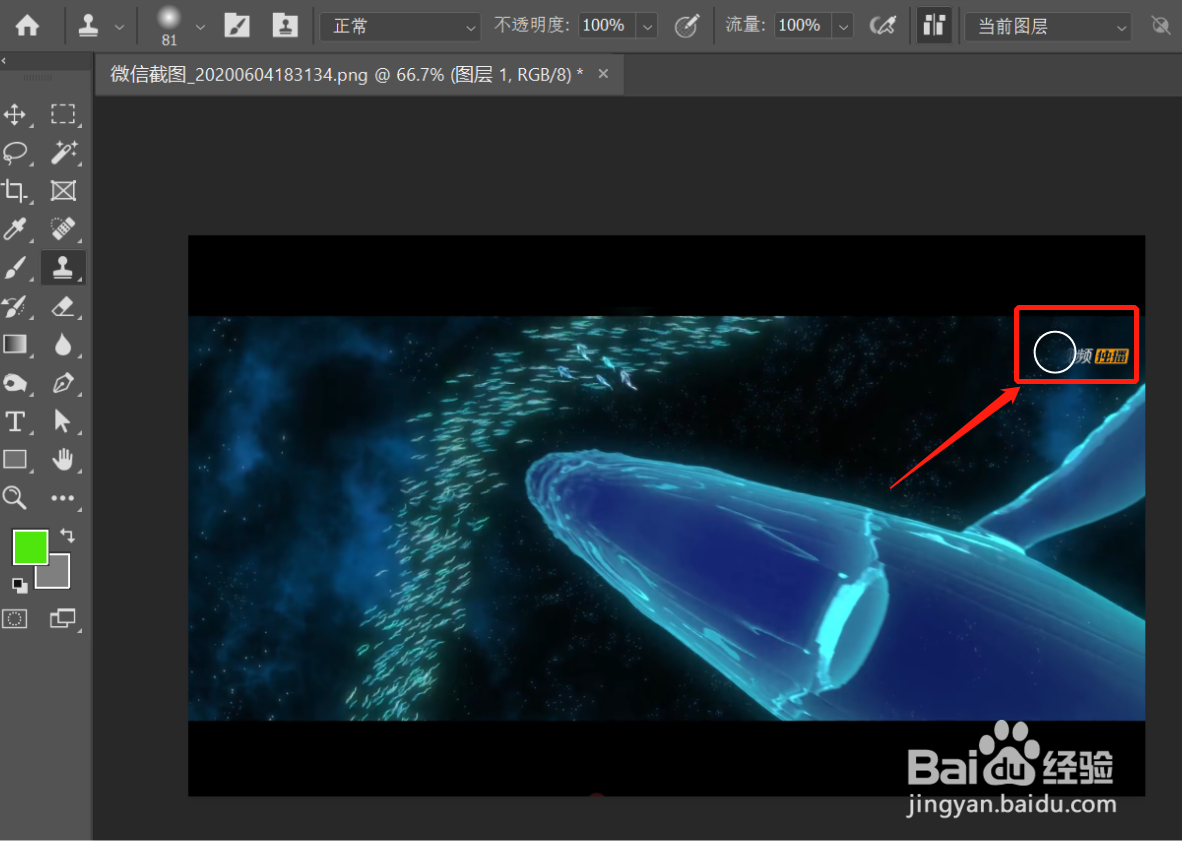Select the document tab 微信截图_20200604183134.png
The width and height of the screenshot is (1182, 845).
click(347, 75)
